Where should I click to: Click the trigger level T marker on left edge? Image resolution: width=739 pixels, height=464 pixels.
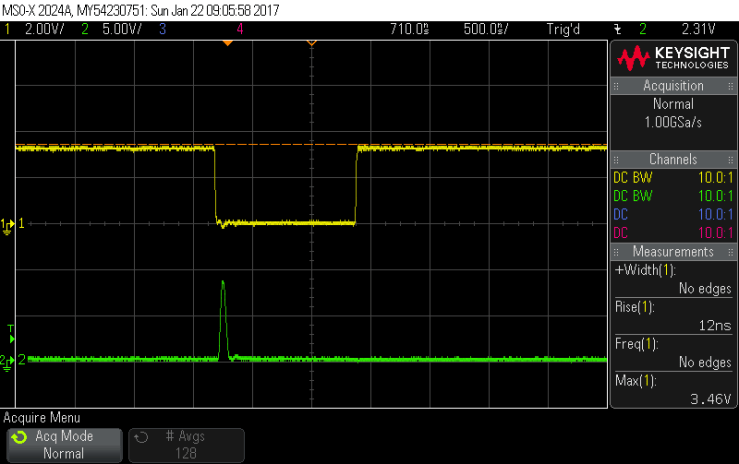coord(11,329)
